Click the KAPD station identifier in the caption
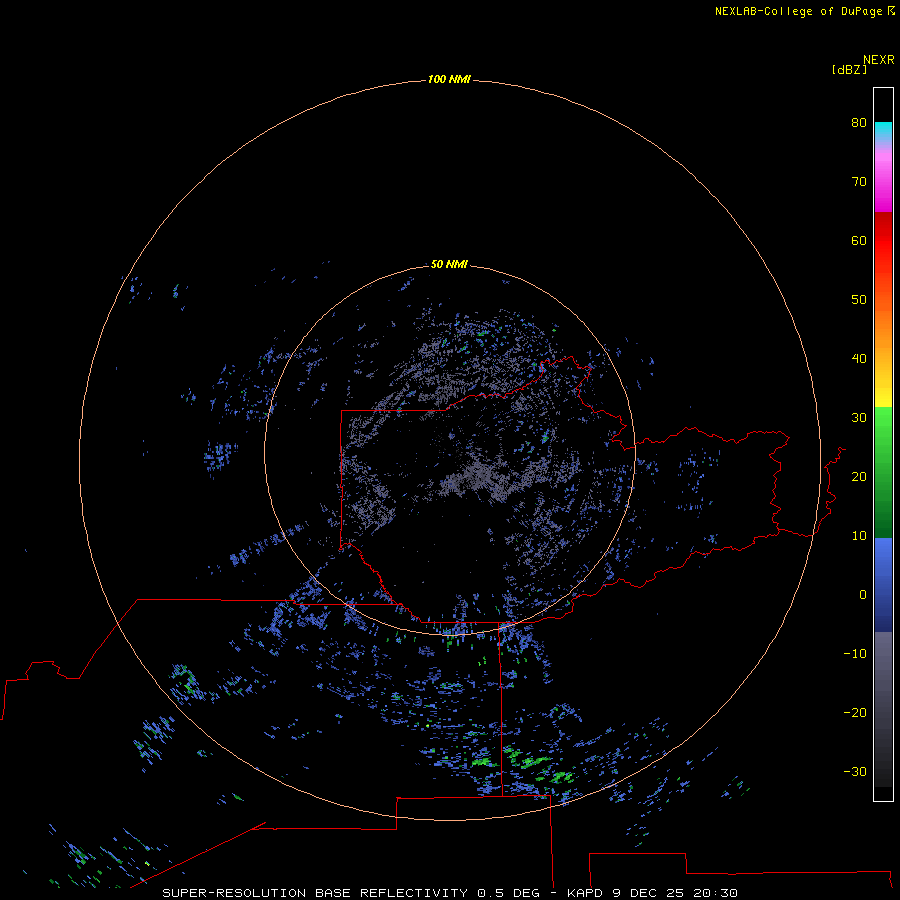This screenshot has width=900, height=900. coord(585,893)
